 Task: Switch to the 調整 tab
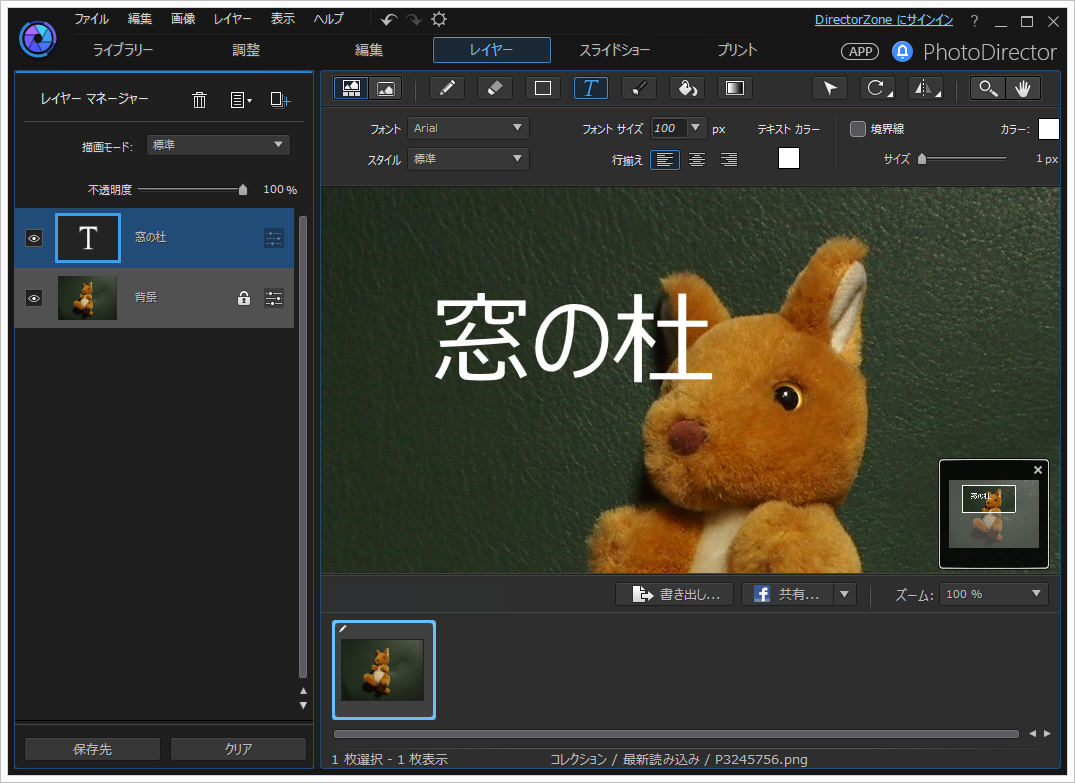point(246,50)
